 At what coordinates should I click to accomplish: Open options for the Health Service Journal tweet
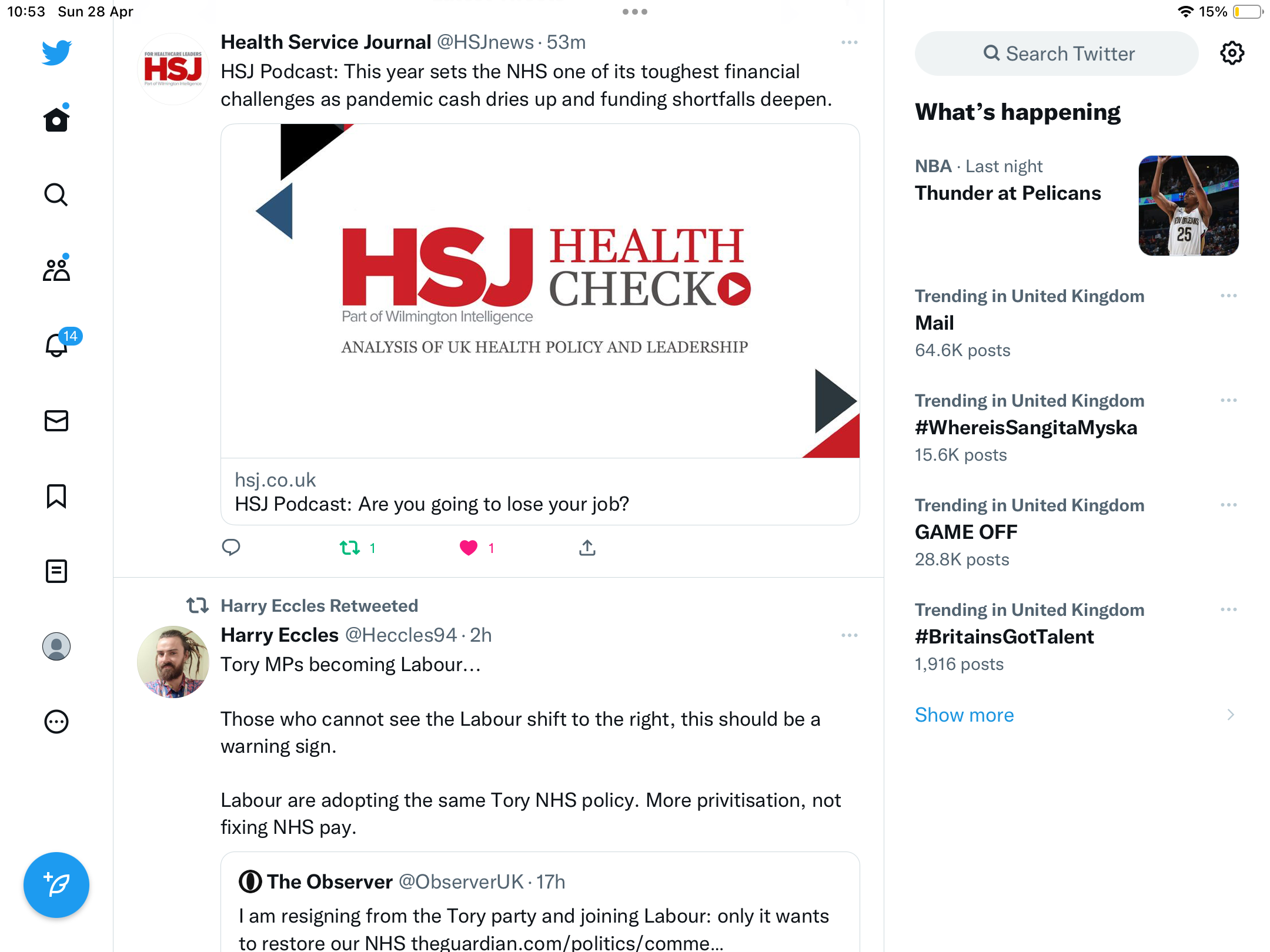tap(850, 42)
